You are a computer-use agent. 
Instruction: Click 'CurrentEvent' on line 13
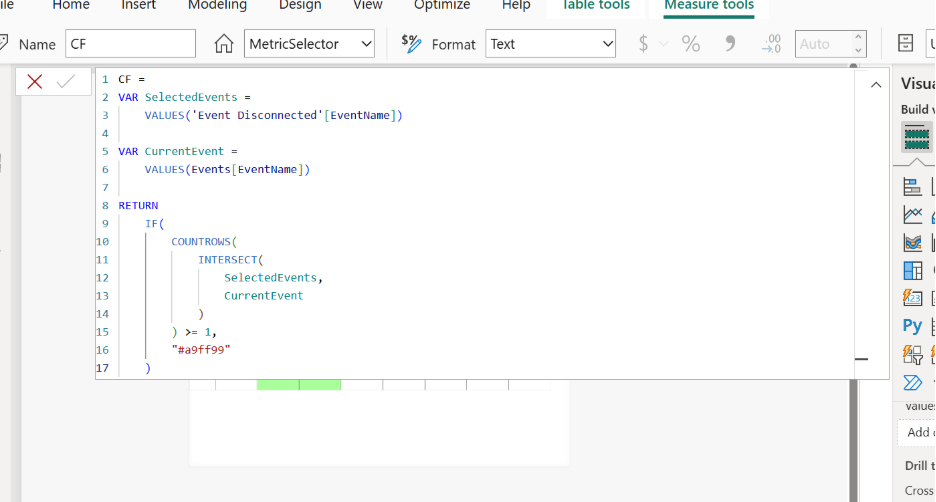click(263, 295)
